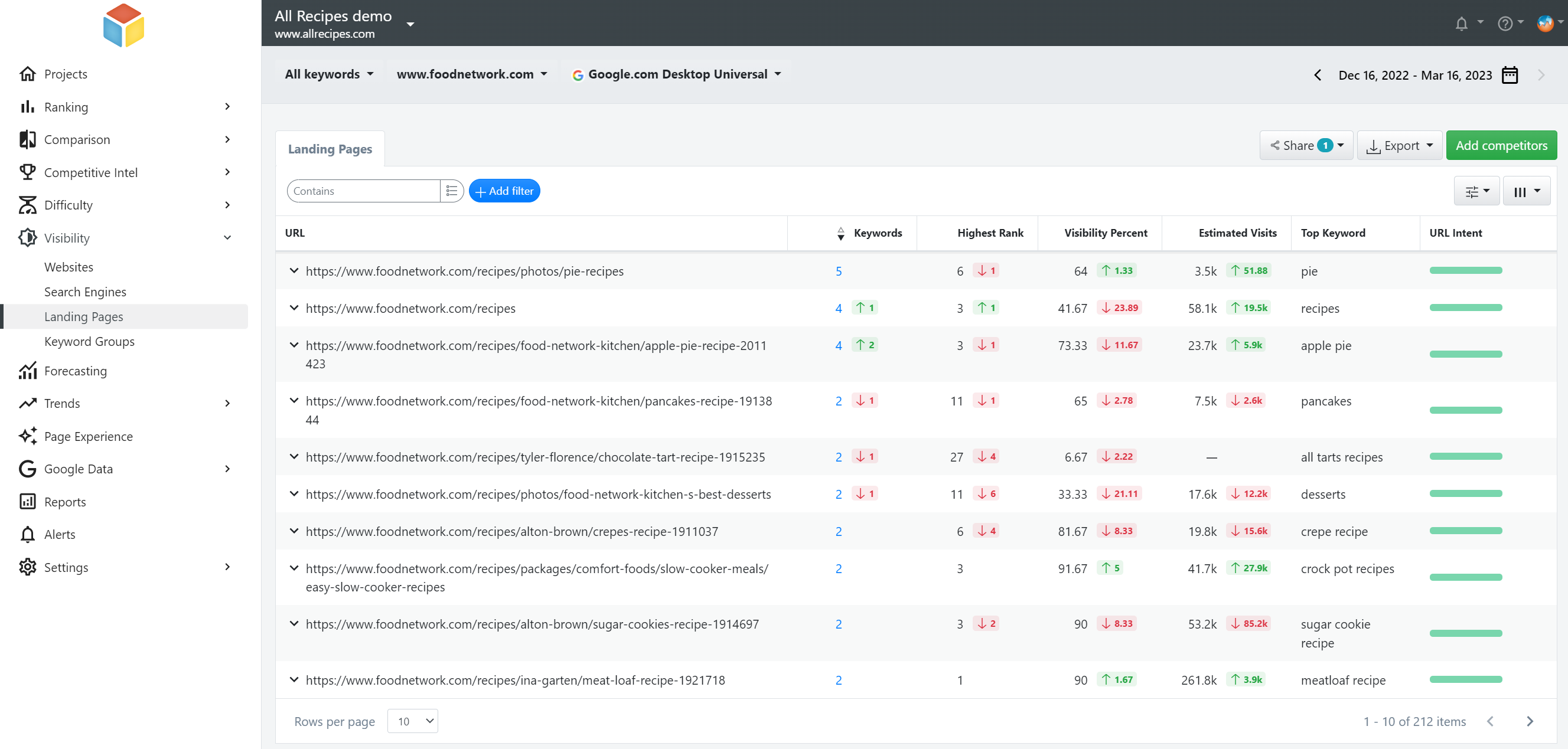Click the Ranking sidebar icon
This screenshot has width=1568, height=749.
click(27, 106)
